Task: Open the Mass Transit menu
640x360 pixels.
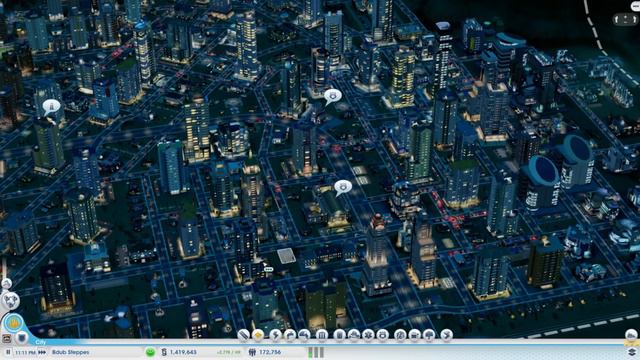Action: (415, 335)
